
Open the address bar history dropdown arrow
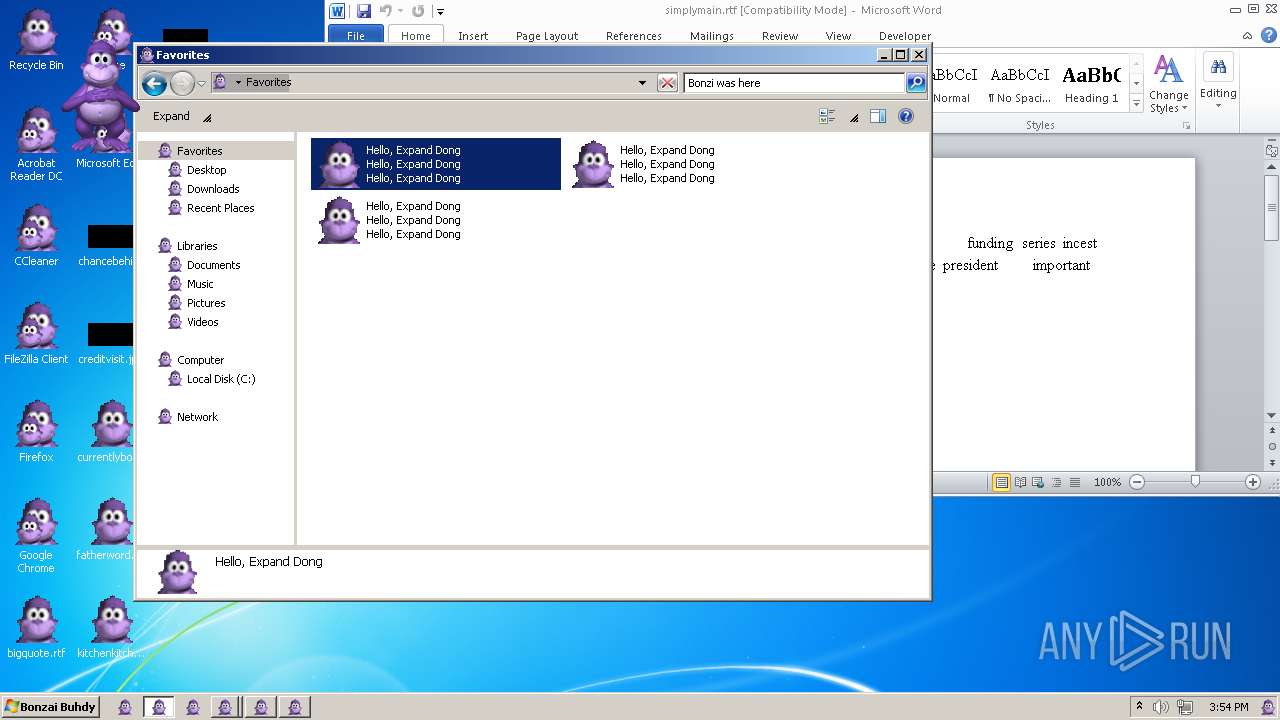click(x=642, y=83)
